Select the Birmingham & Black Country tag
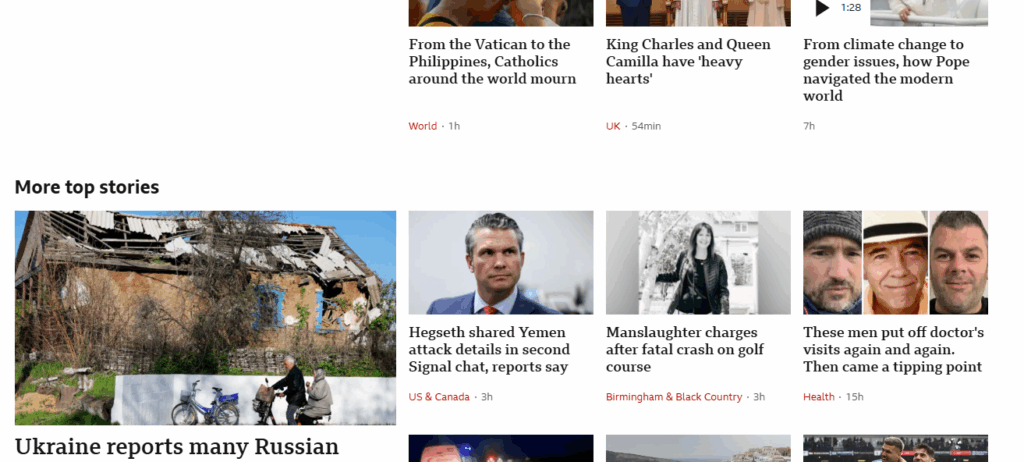Viewport: 1024px width, 462px height. pyautogui.click(x=674, y=397)
